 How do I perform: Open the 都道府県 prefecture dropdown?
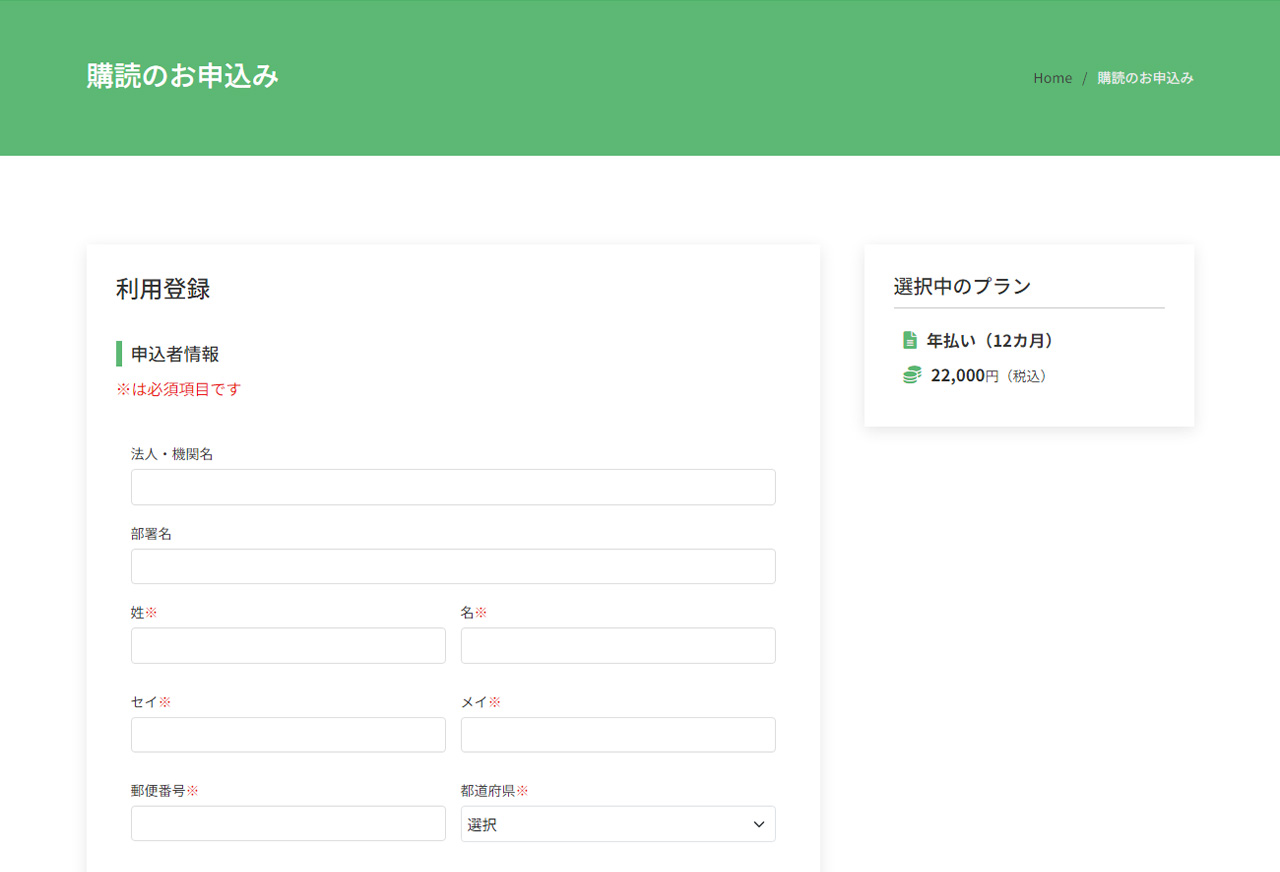coord(617,824)
